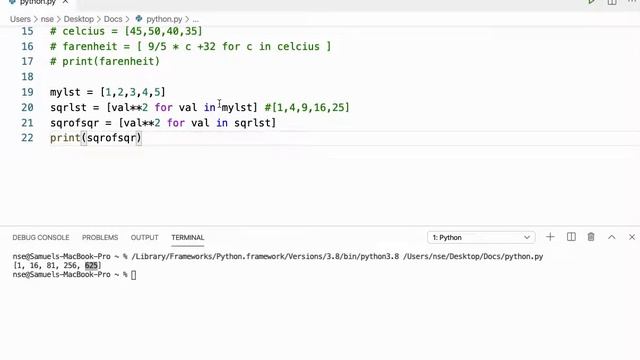Switch to the PROBLEMS tab
This screenshot has height=360, width=640.
(100, 238)
